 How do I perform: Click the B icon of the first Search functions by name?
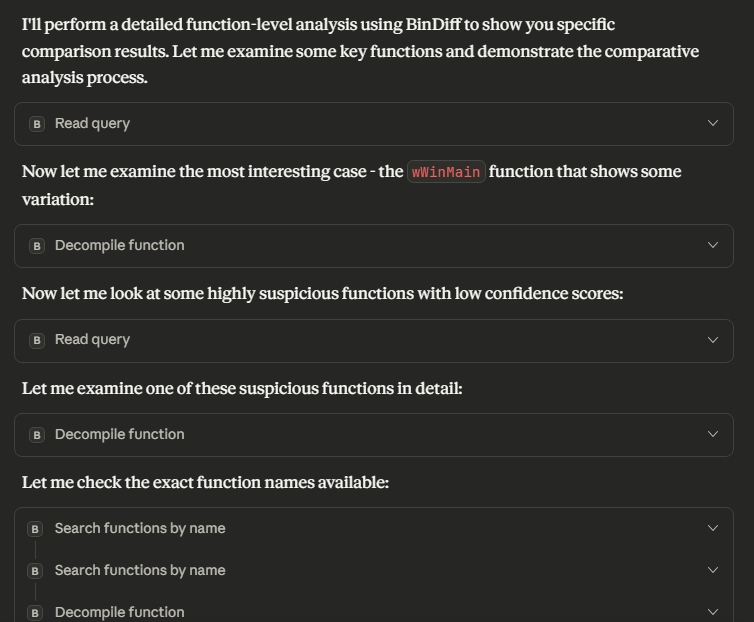[35, 529]
